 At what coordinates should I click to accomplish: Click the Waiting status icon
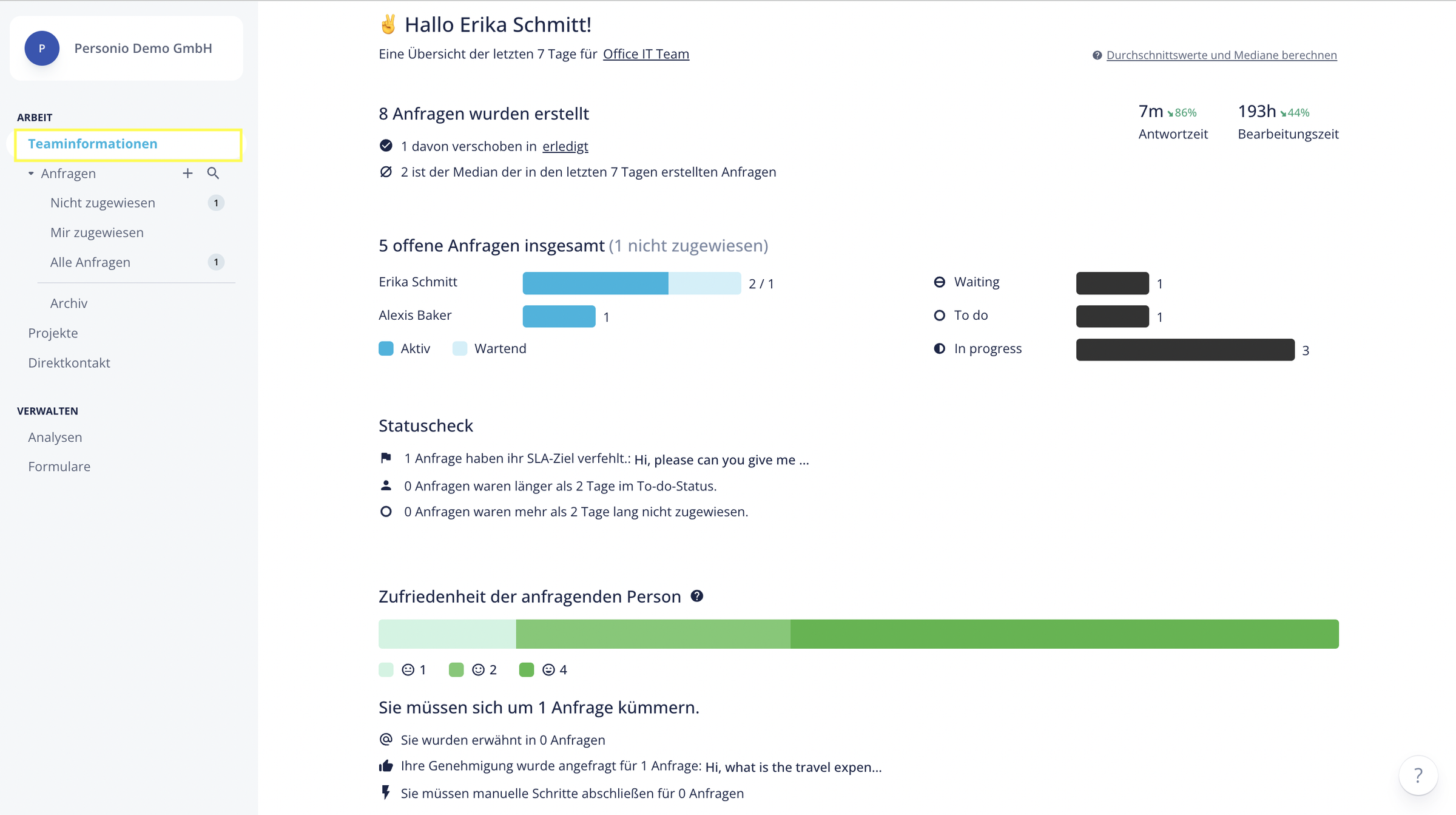(939, 282)
